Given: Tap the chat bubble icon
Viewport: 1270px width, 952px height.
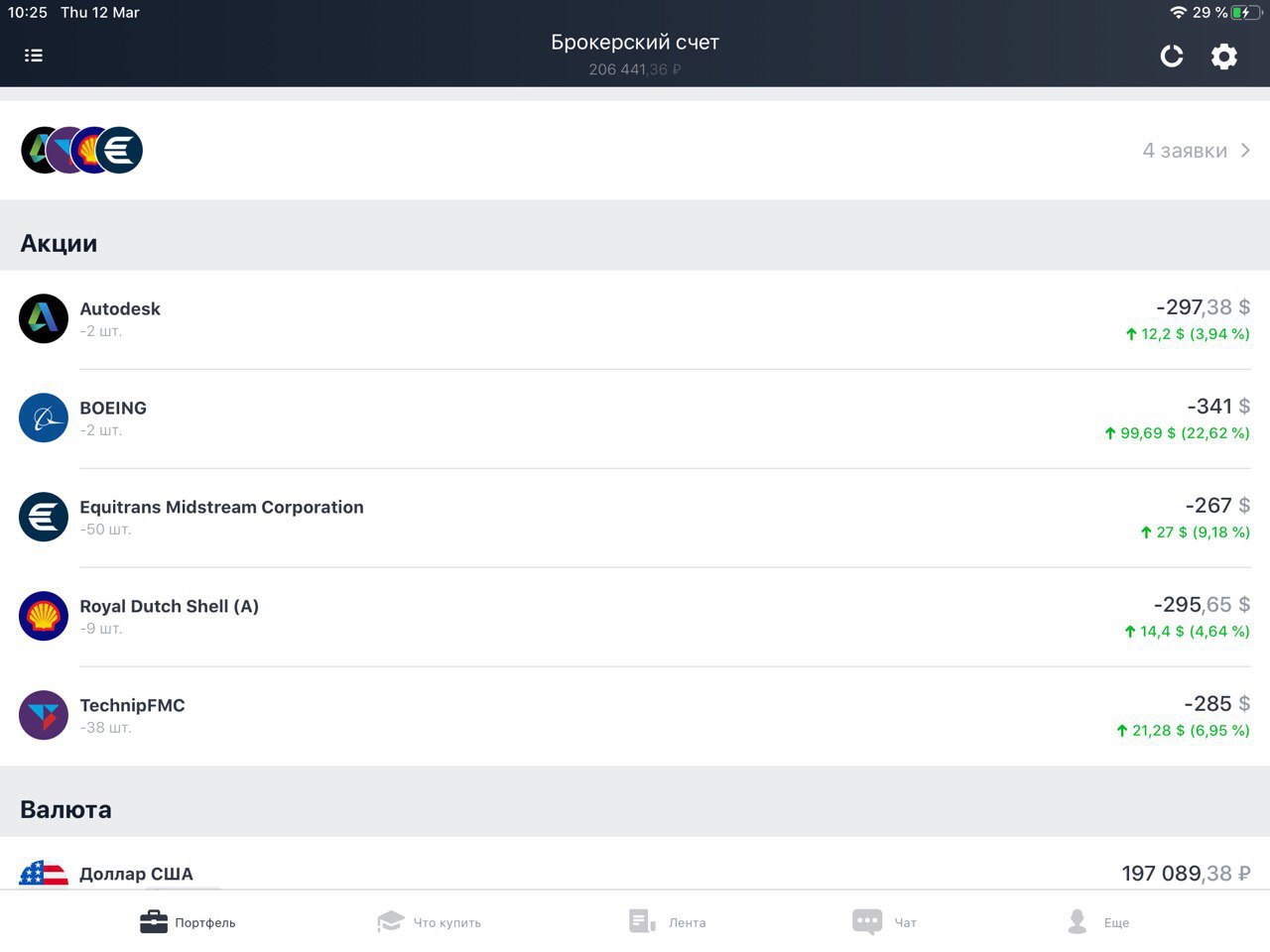Looking at the screenshot, I should [867, 922].
